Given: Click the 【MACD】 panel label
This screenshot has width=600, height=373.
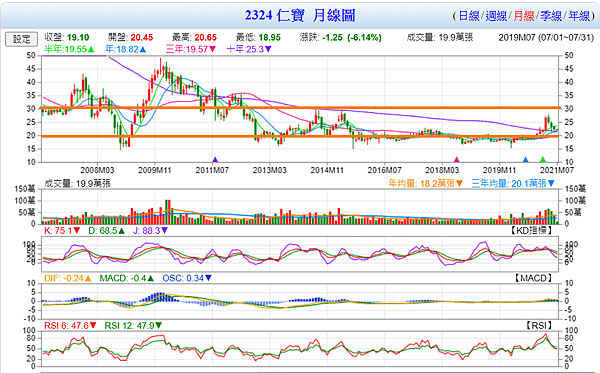Looking at the screenshot, I should [x=533, y=278].
